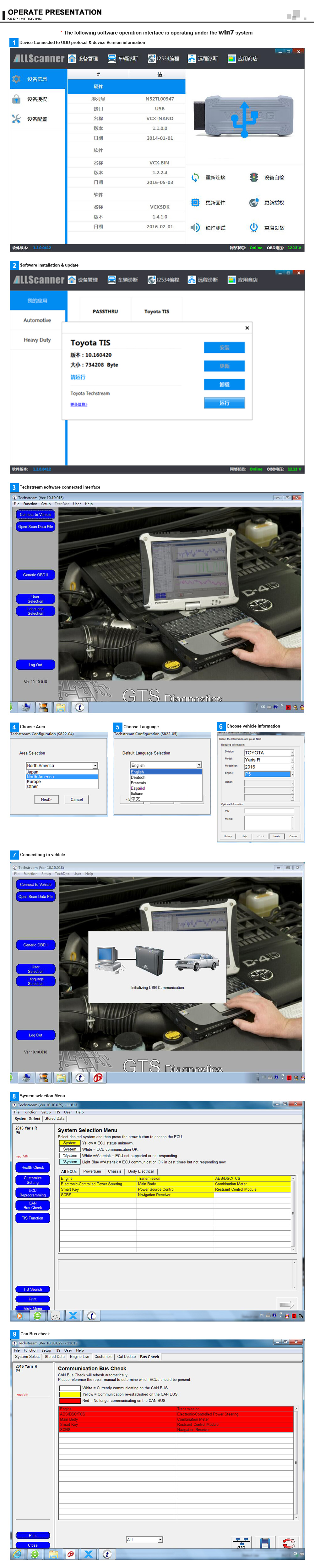This screenshot has height=1568, width=314.
Task: Select the Restraint Control Module ECU cell
Action: 252,1189
